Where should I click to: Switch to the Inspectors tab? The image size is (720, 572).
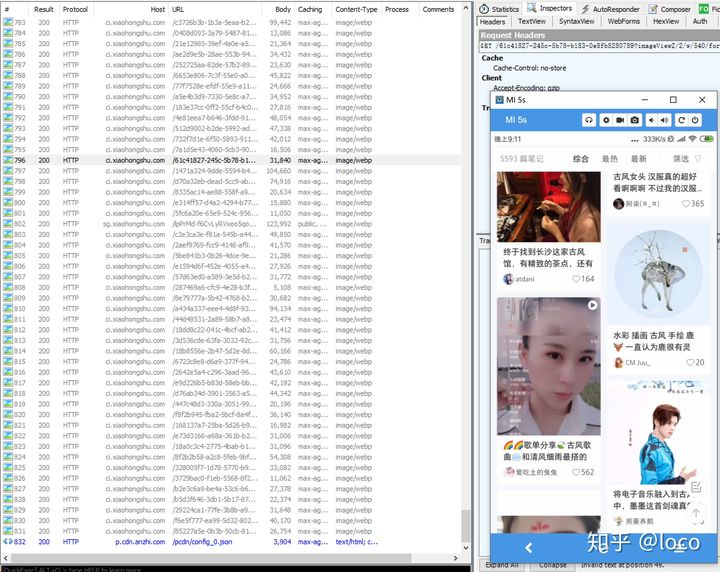pos(550,8)
